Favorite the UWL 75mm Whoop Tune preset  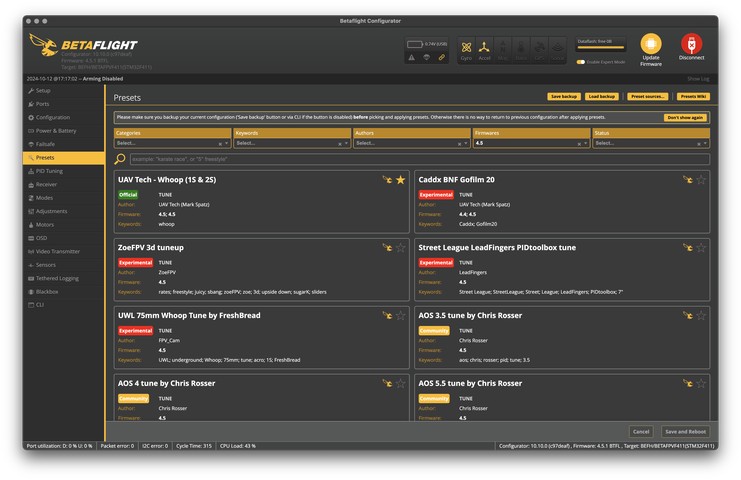400,316
